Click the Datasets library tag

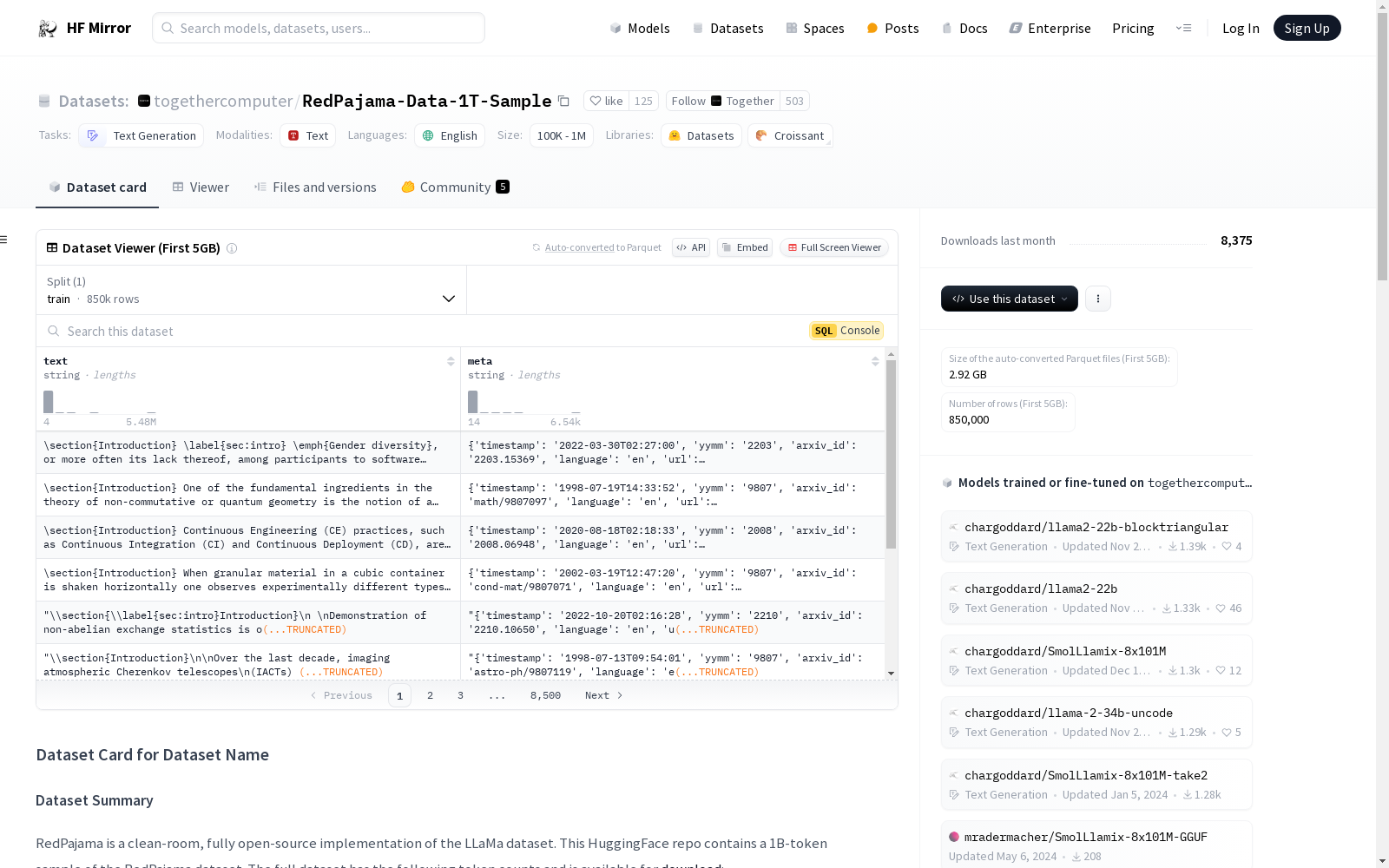pyautogui.click(x=701, y=135)
